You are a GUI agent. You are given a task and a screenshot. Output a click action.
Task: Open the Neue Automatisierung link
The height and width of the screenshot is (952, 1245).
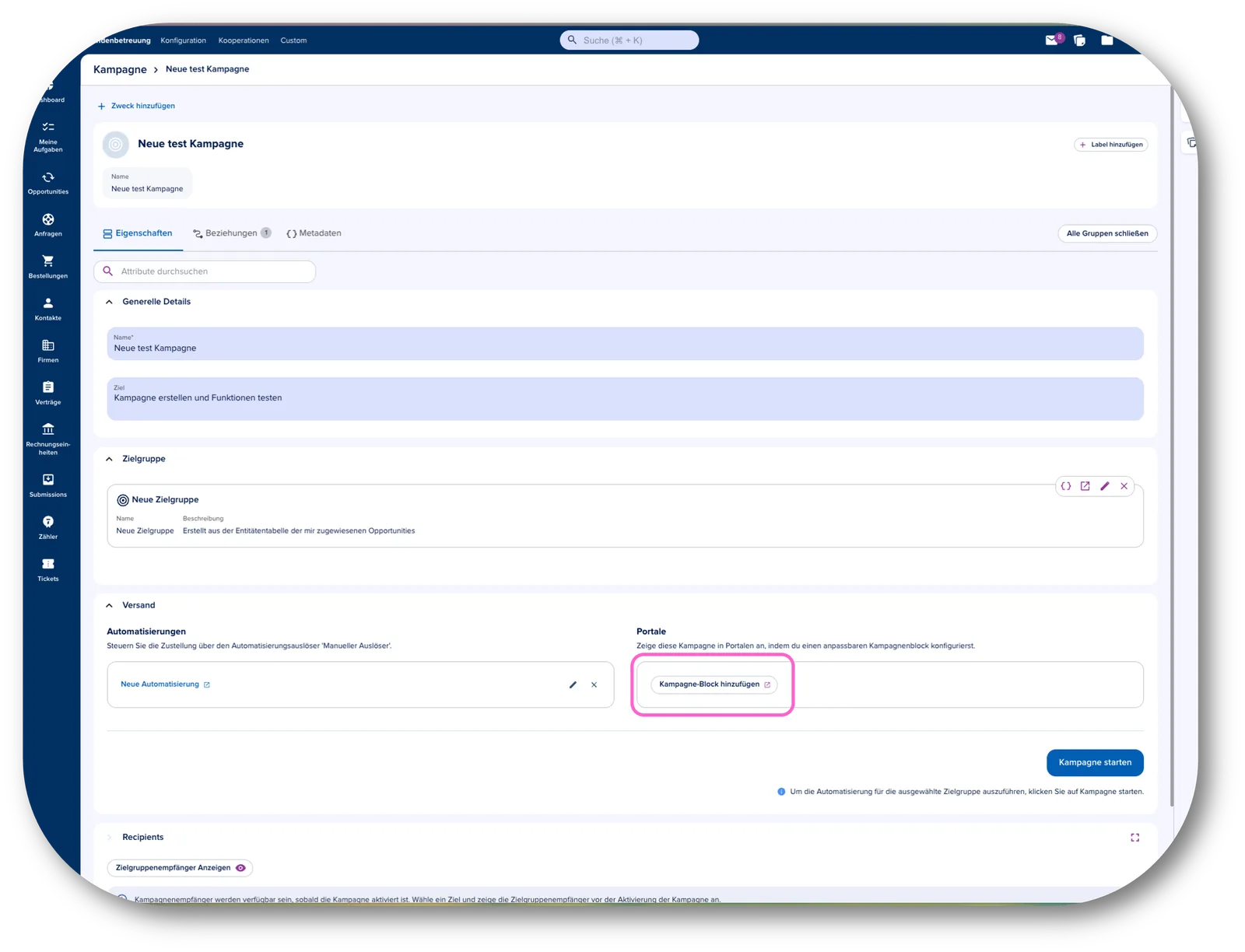[165, 684]
